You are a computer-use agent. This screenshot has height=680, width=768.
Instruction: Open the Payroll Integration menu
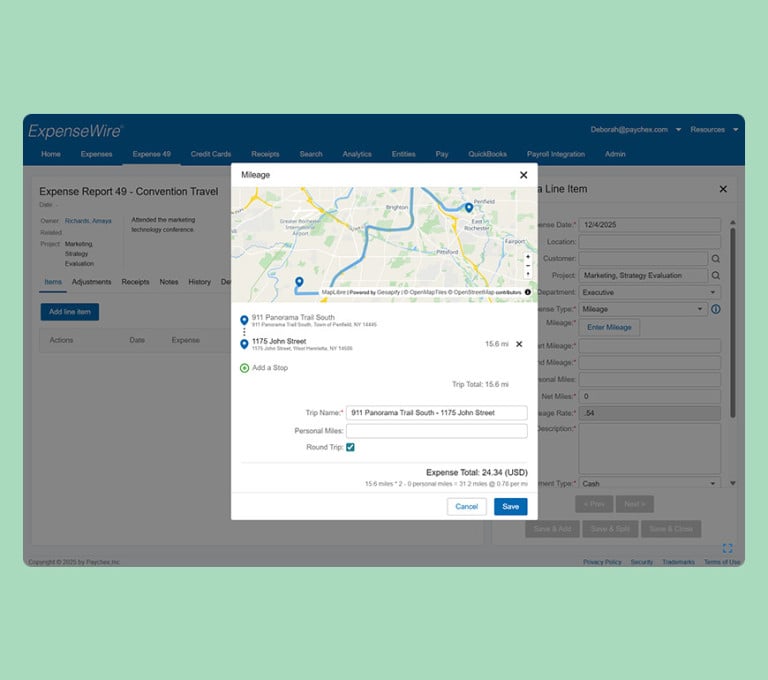pos(556,154)
